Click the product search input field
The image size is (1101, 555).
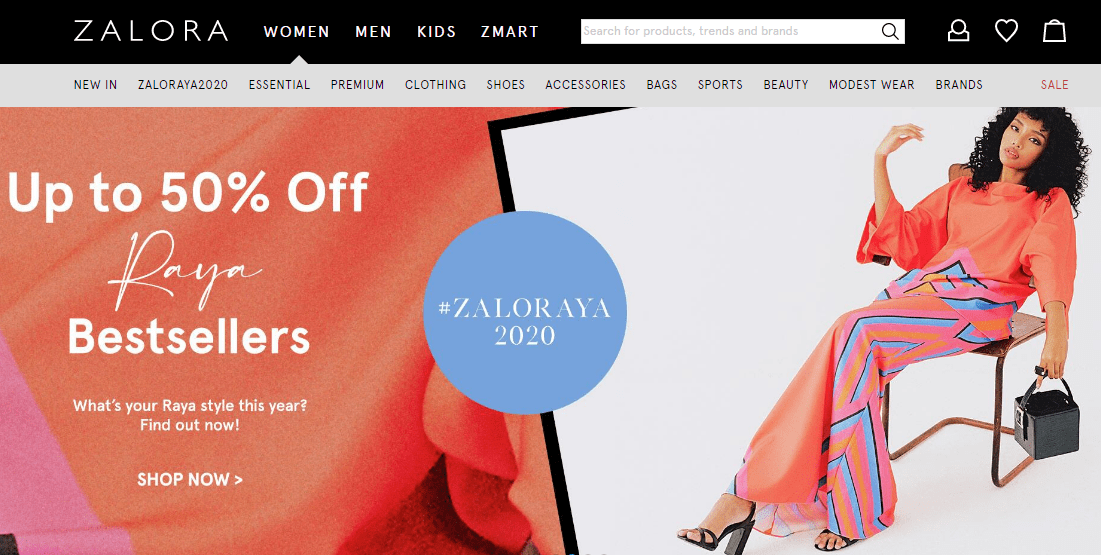730,32
